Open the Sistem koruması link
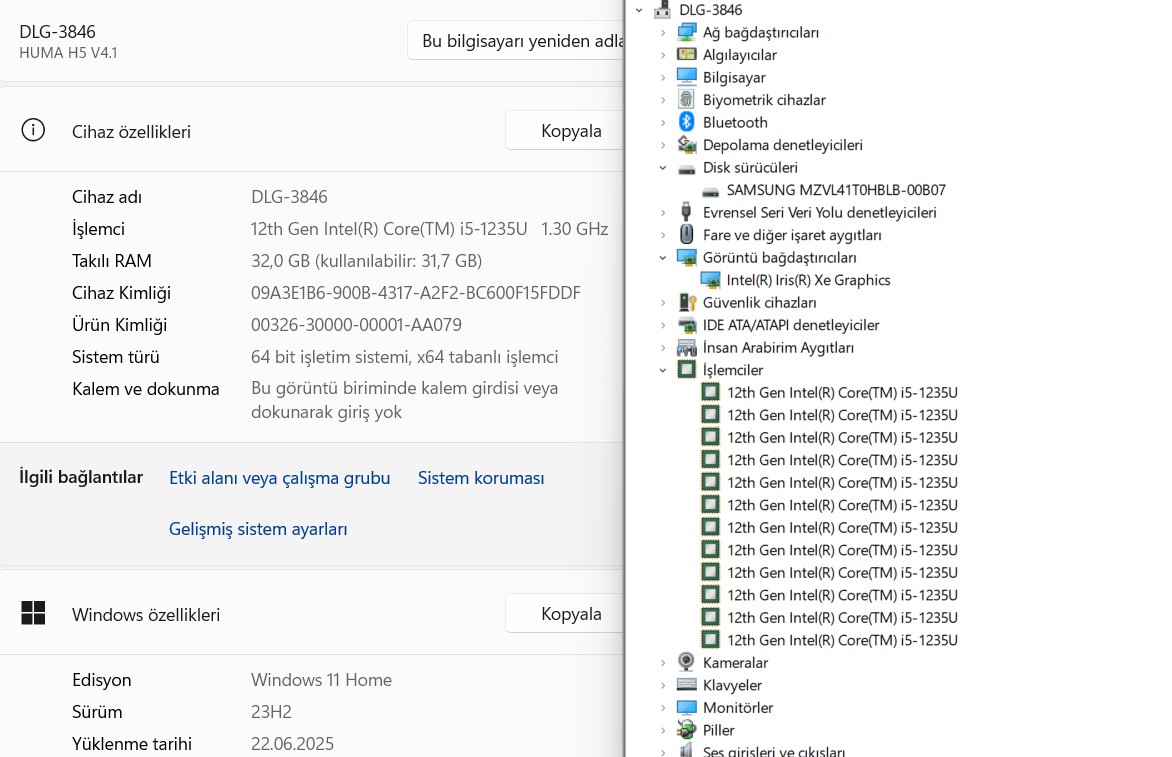Screen dimensions: 1172x757 pos(481,478)
